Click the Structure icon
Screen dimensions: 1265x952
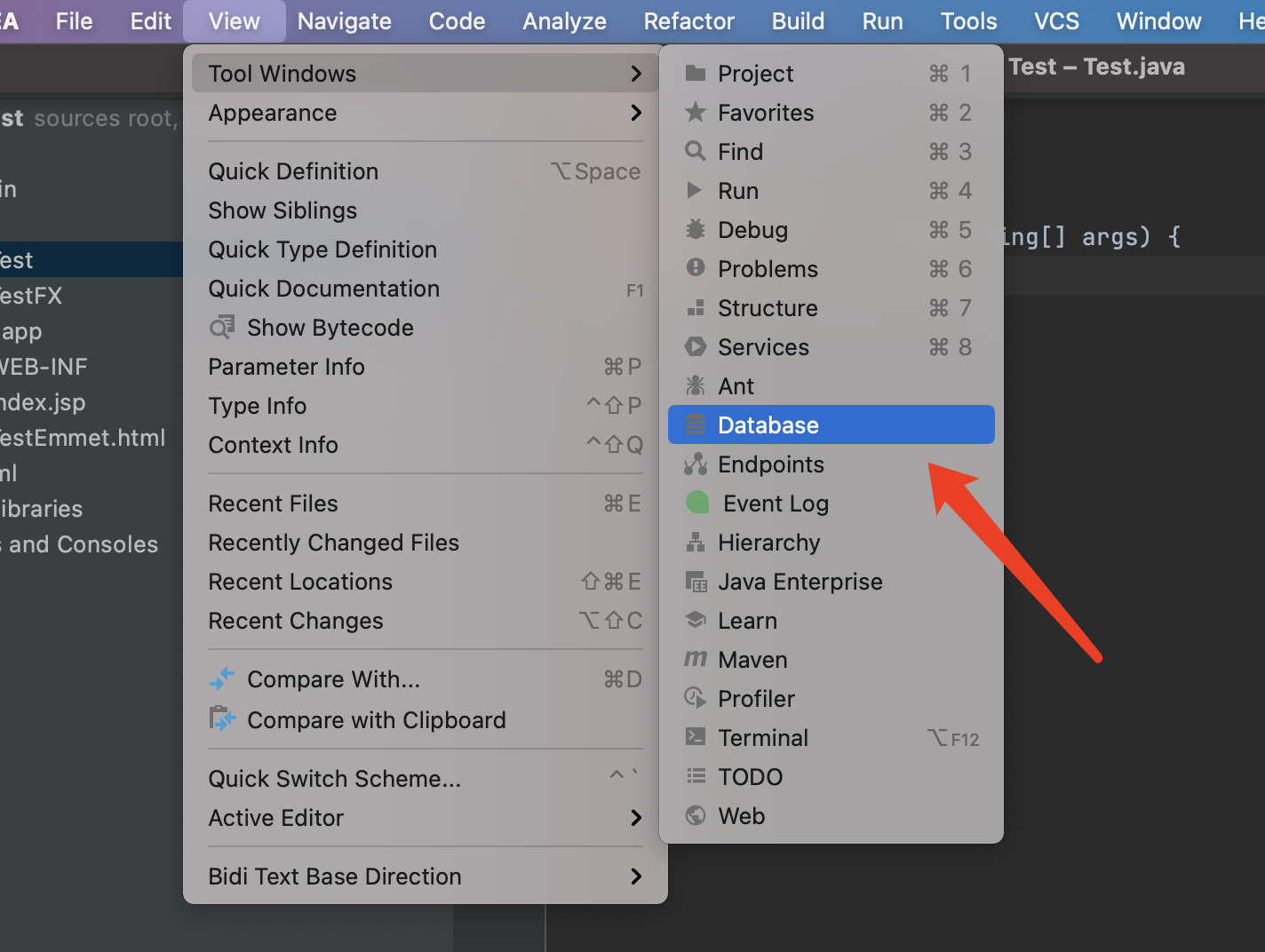coord(696,308)
